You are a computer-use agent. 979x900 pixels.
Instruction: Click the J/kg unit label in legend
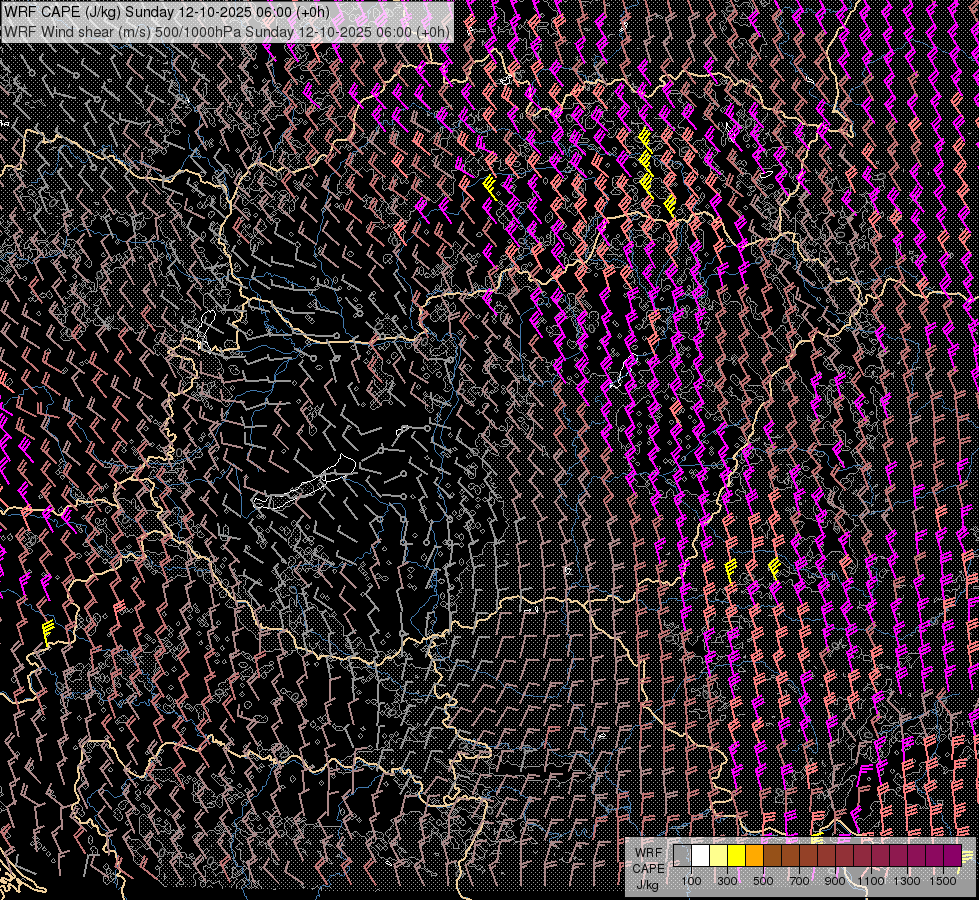648,885
